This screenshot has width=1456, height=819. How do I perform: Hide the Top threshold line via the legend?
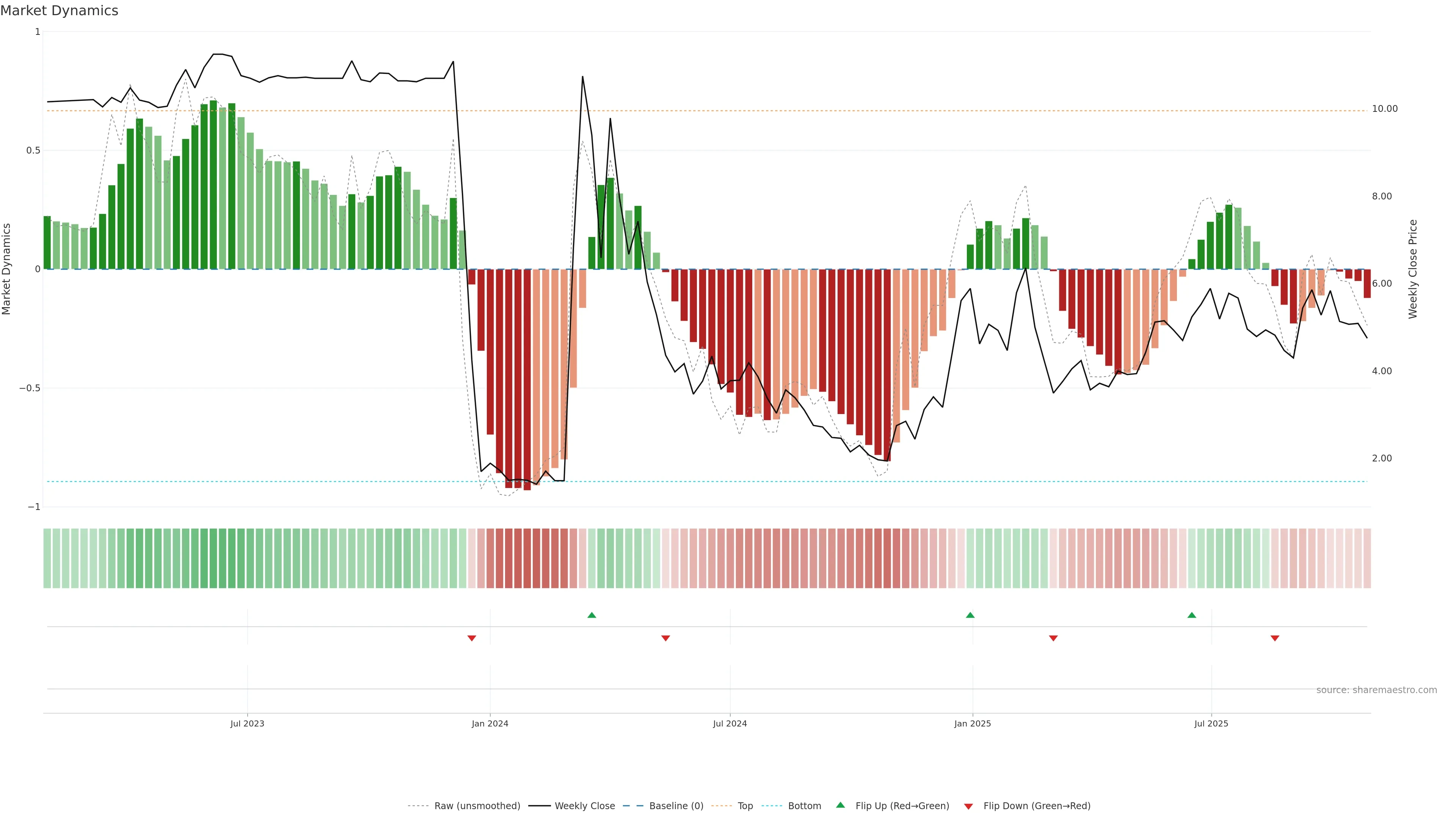(745, 806)
